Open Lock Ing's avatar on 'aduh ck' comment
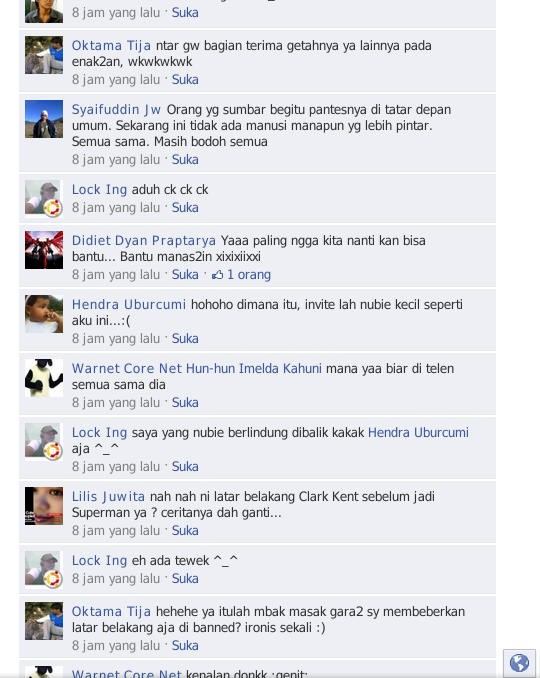Viewport: 540px width, 678px height. click(x=44, y=199)
